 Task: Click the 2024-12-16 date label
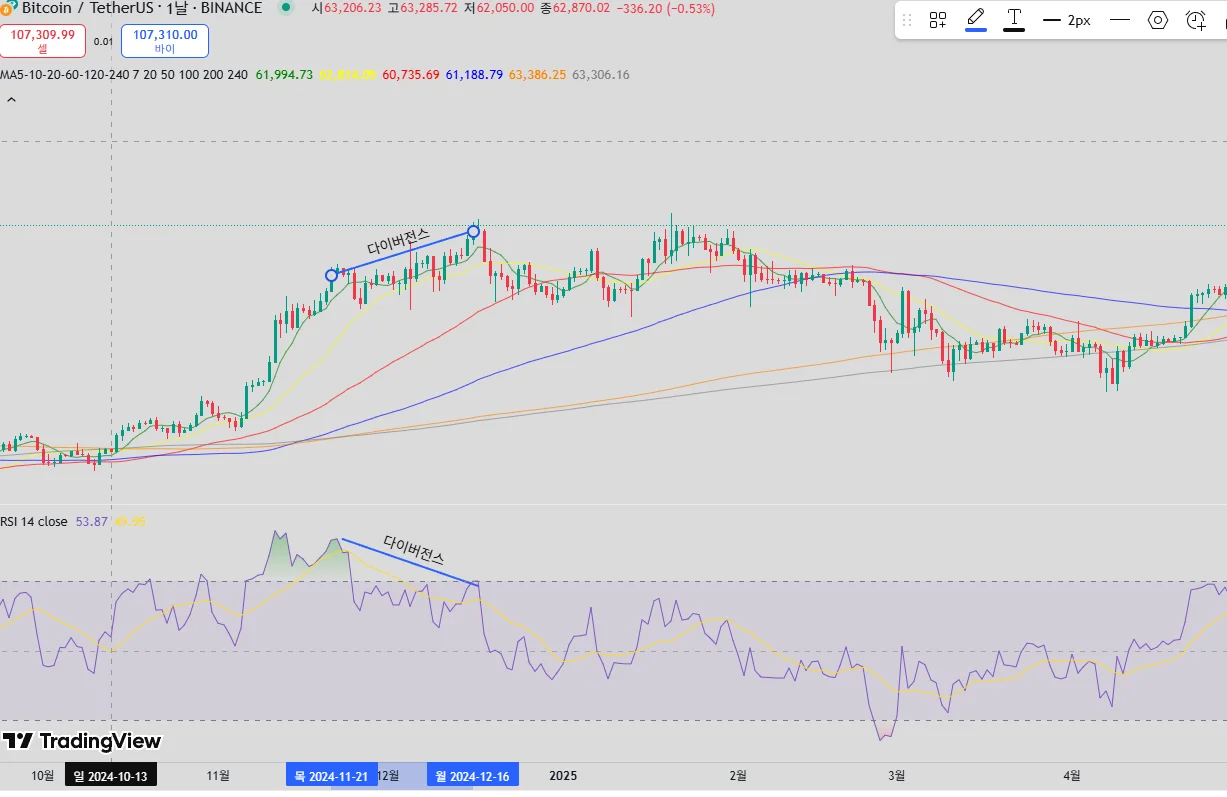point(473,776)
